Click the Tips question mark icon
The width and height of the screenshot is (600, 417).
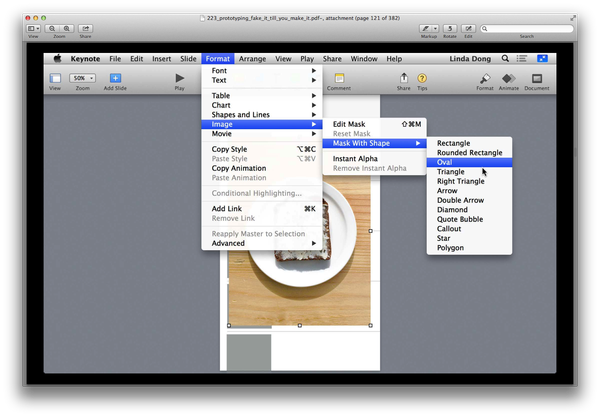(x=422, y=78)
